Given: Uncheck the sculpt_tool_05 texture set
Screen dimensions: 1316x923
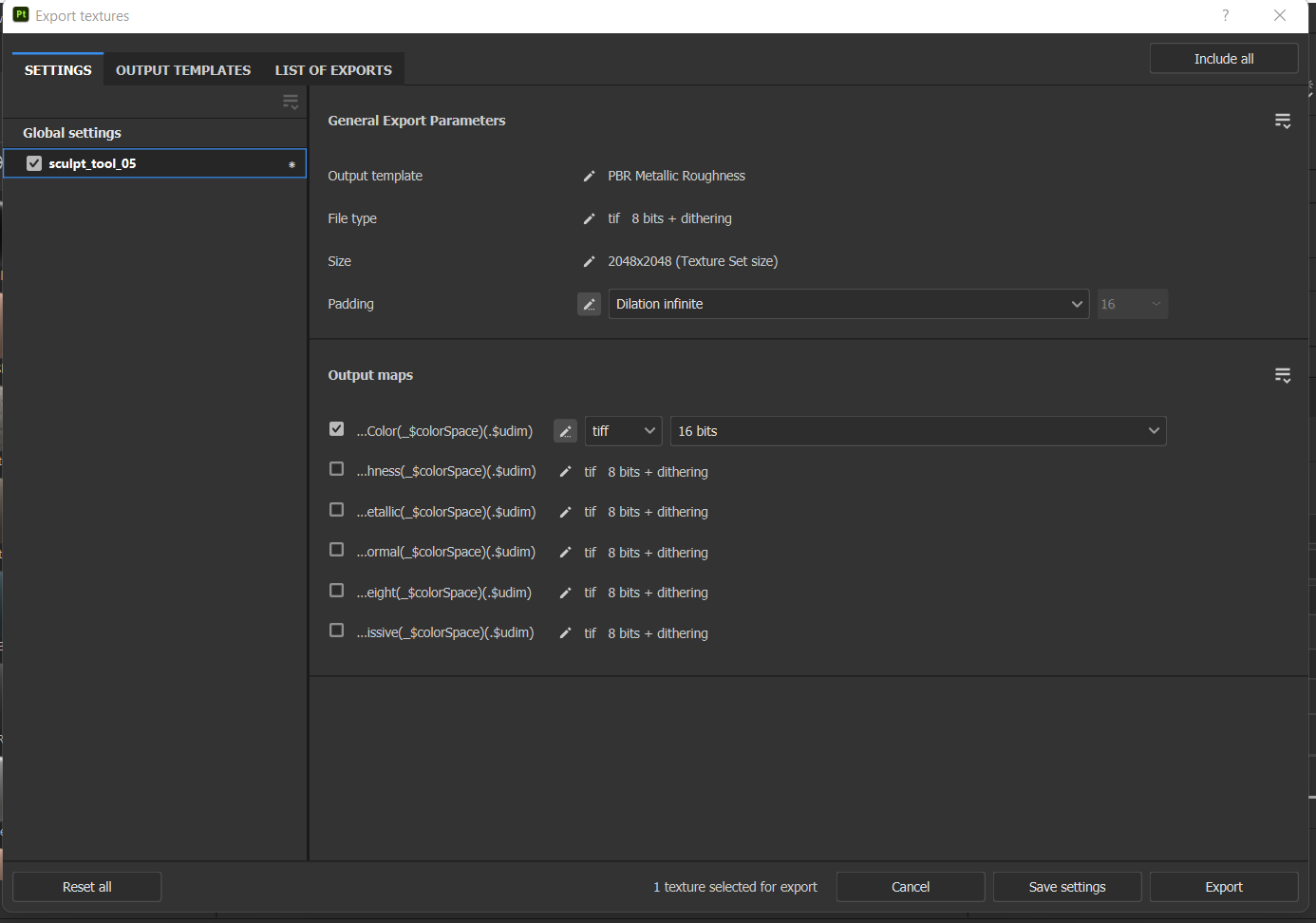Looking at the screenshot, I should pyautogui.click(x=34, y=162).
